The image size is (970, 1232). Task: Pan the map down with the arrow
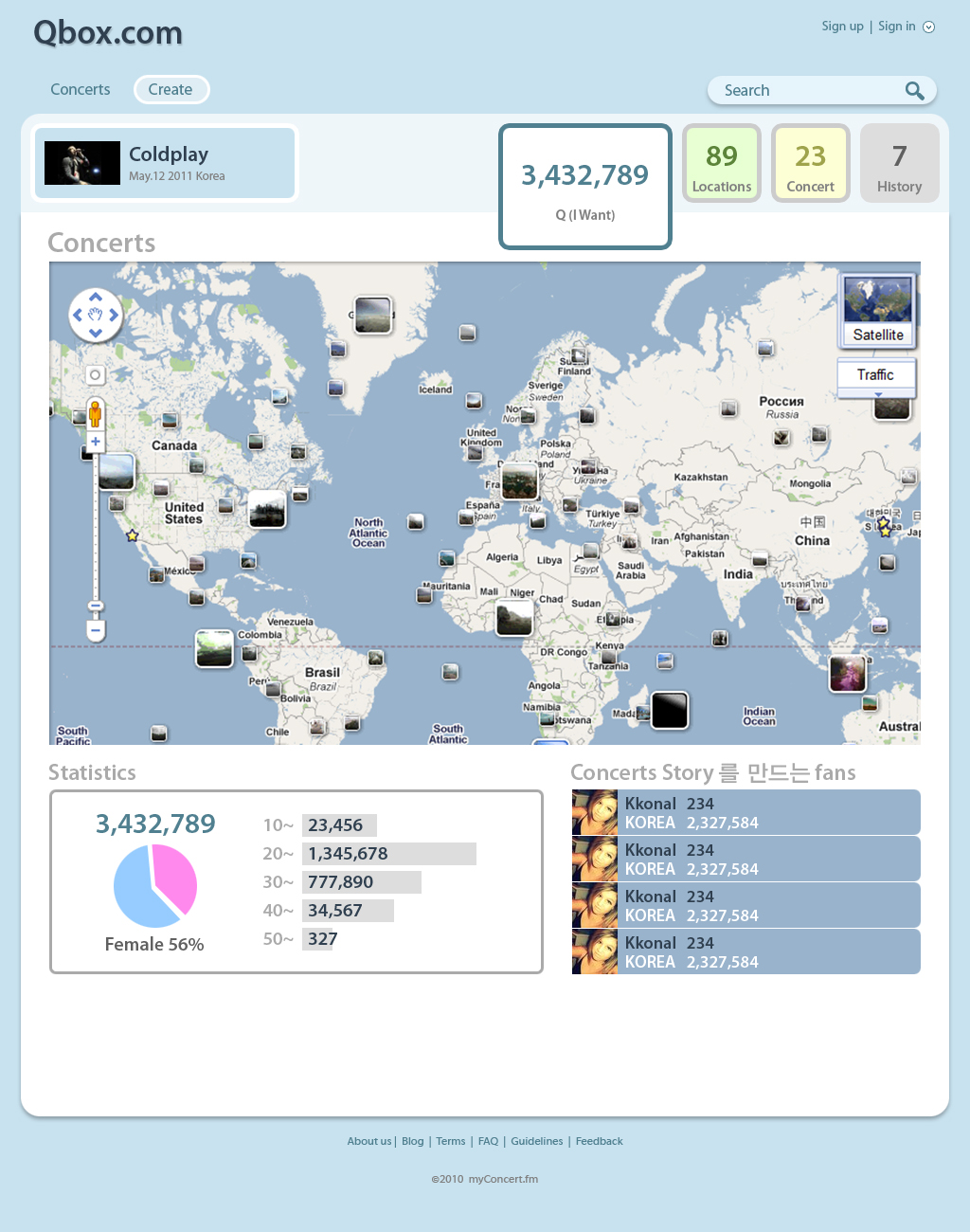click(x=96, y=333)
